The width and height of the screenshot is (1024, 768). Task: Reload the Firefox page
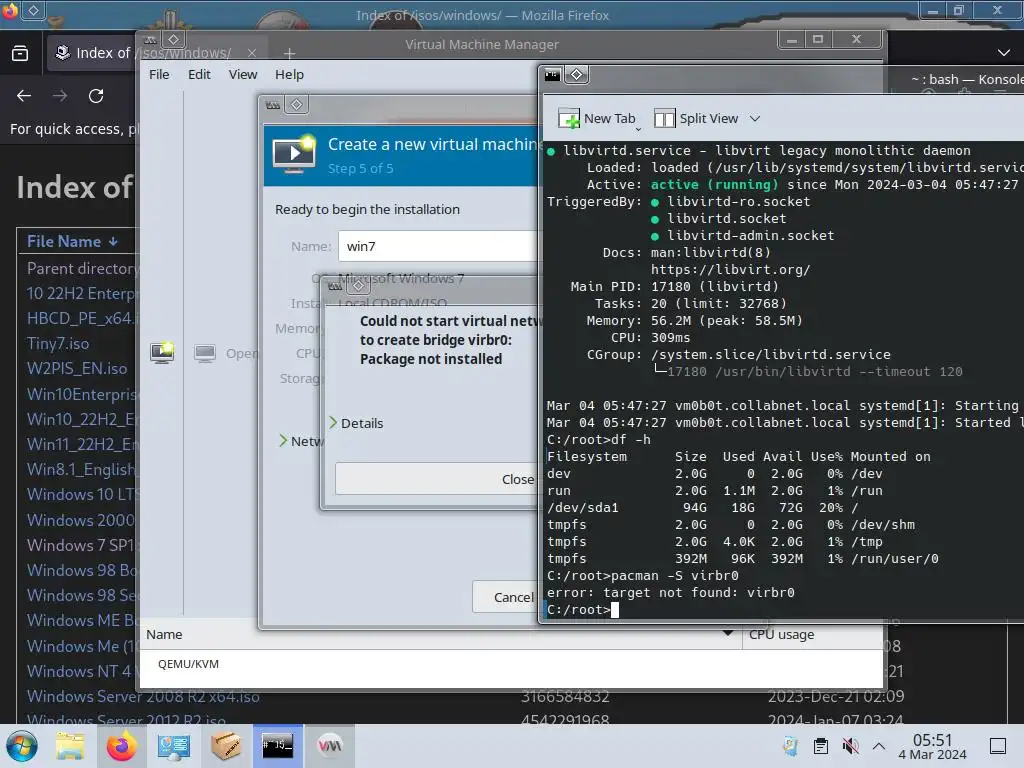pos(96,96)
